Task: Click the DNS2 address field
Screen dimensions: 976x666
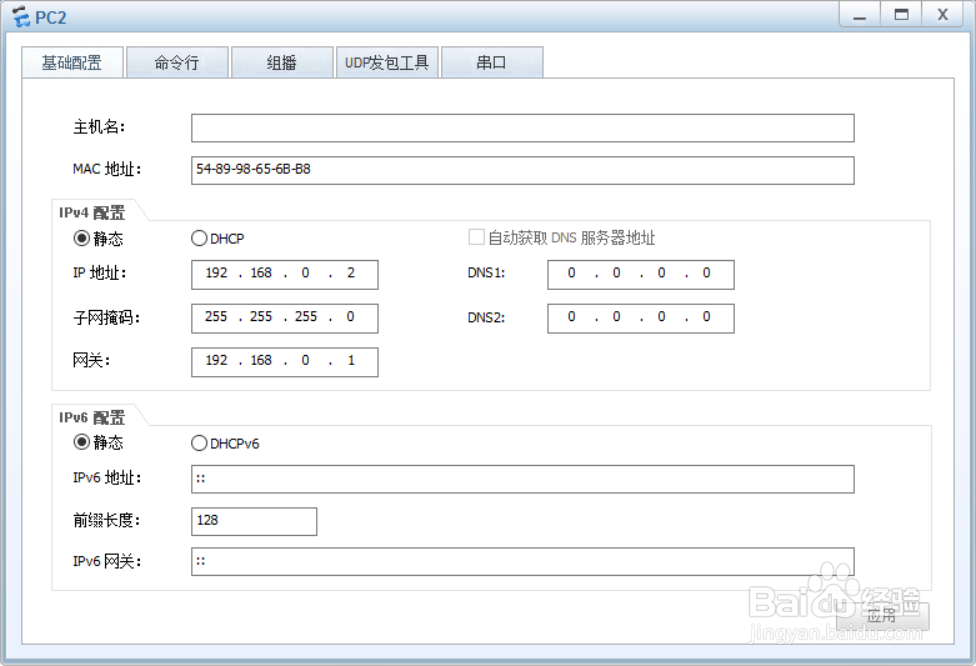Action: [640, 318]
